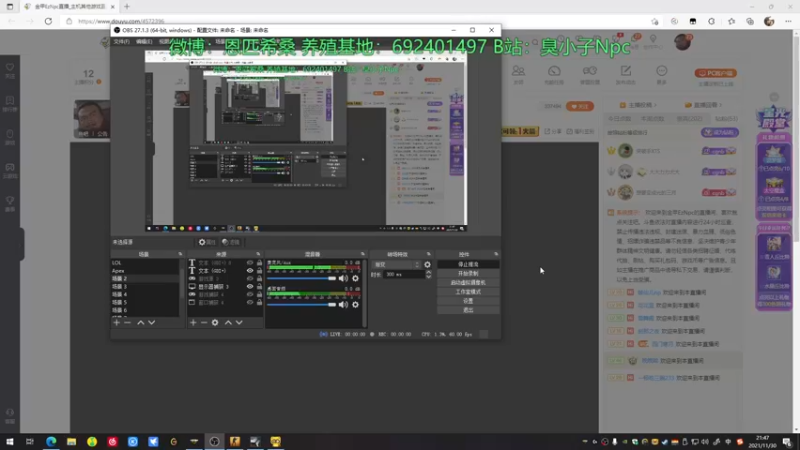Mute the 麦克风/Aux speaker icon

(343, 278)
